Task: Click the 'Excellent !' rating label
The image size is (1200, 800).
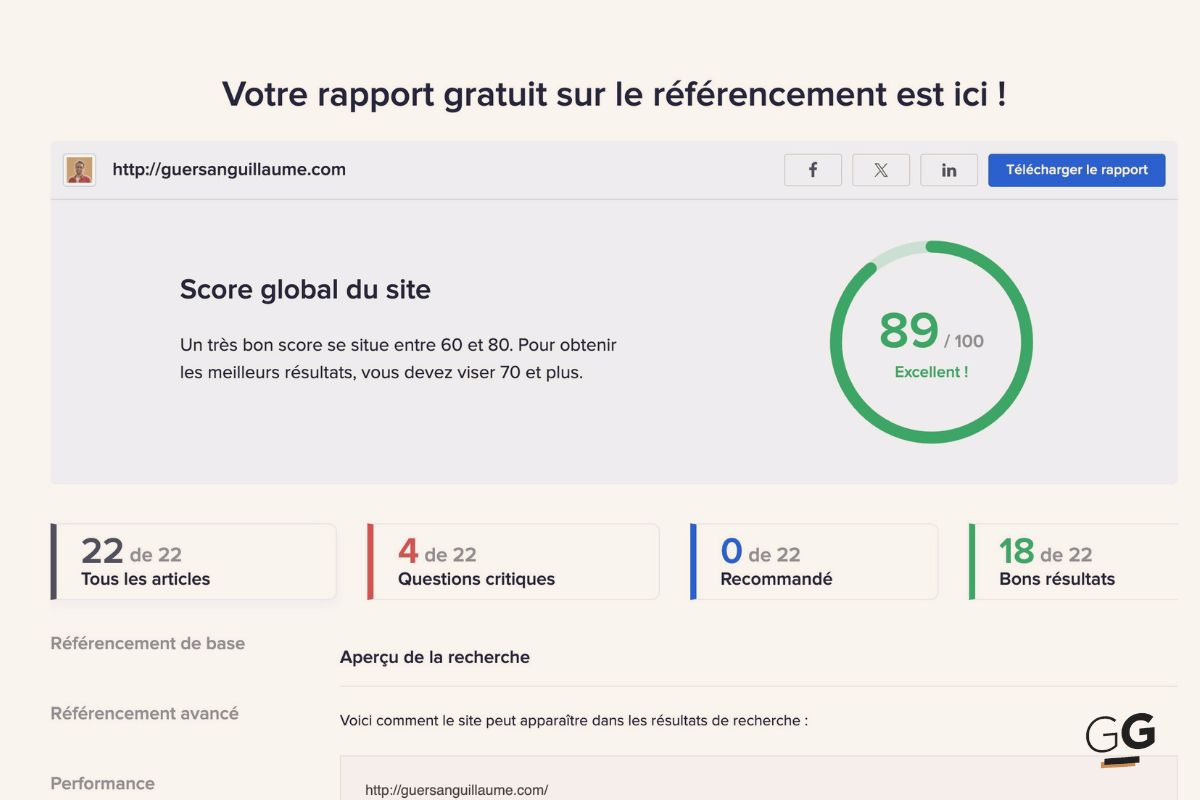Action: 931,371
